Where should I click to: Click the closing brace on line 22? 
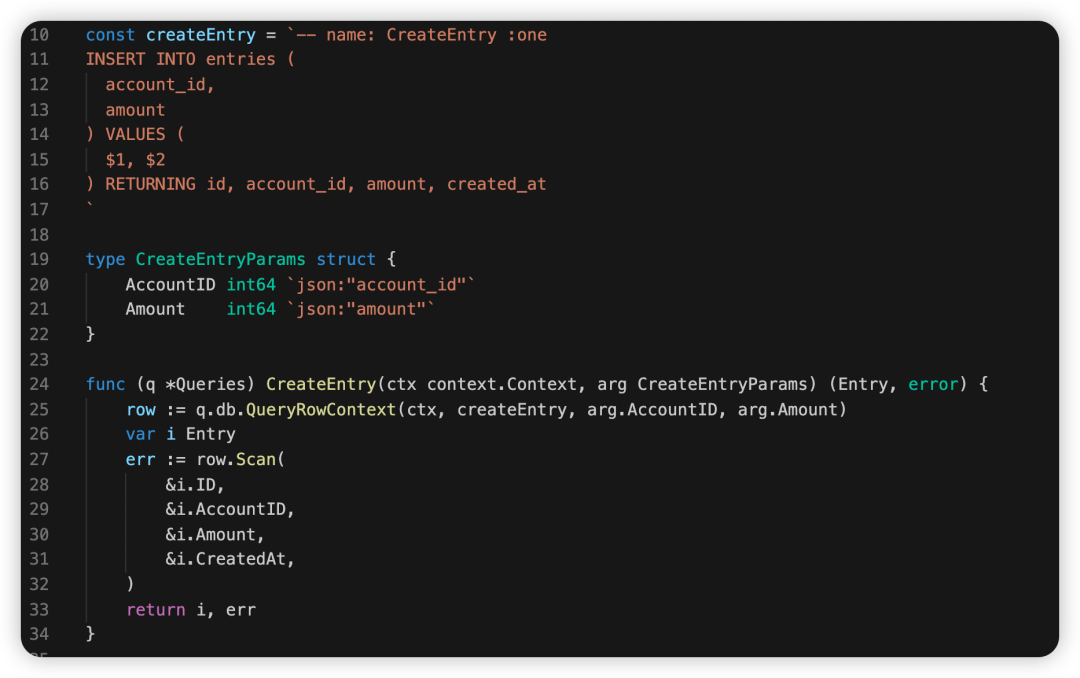90,334
